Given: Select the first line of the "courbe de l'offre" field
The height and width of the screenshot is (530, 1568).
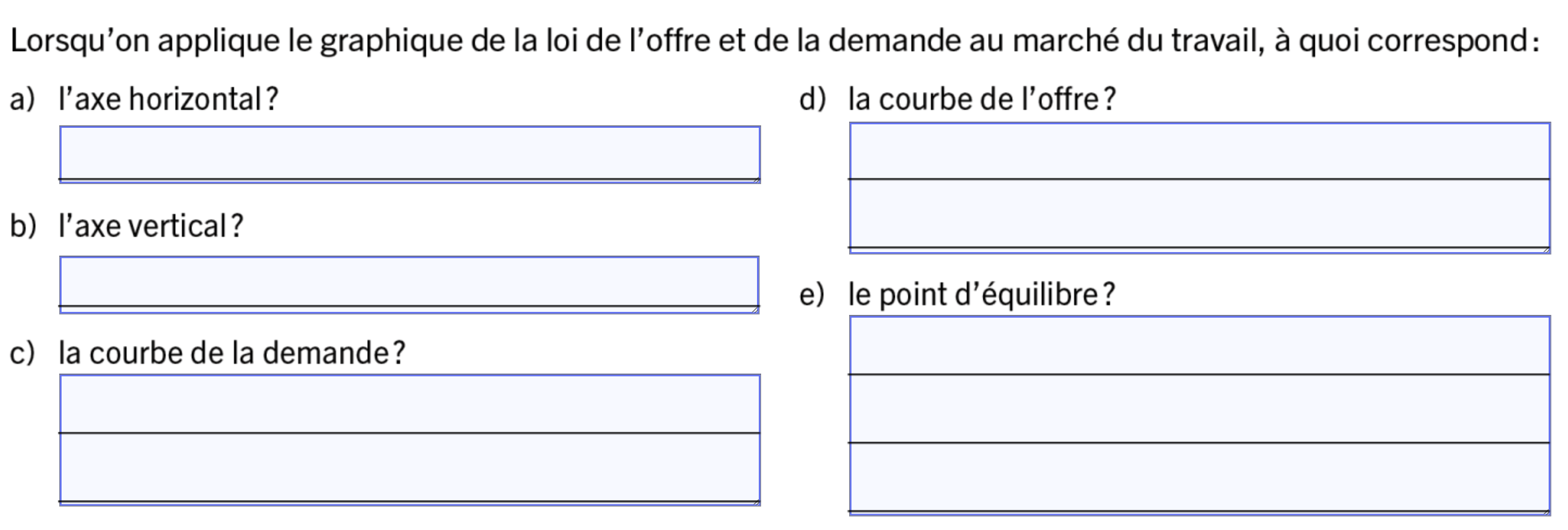Looking at the screenshot, I should 1199,151.
